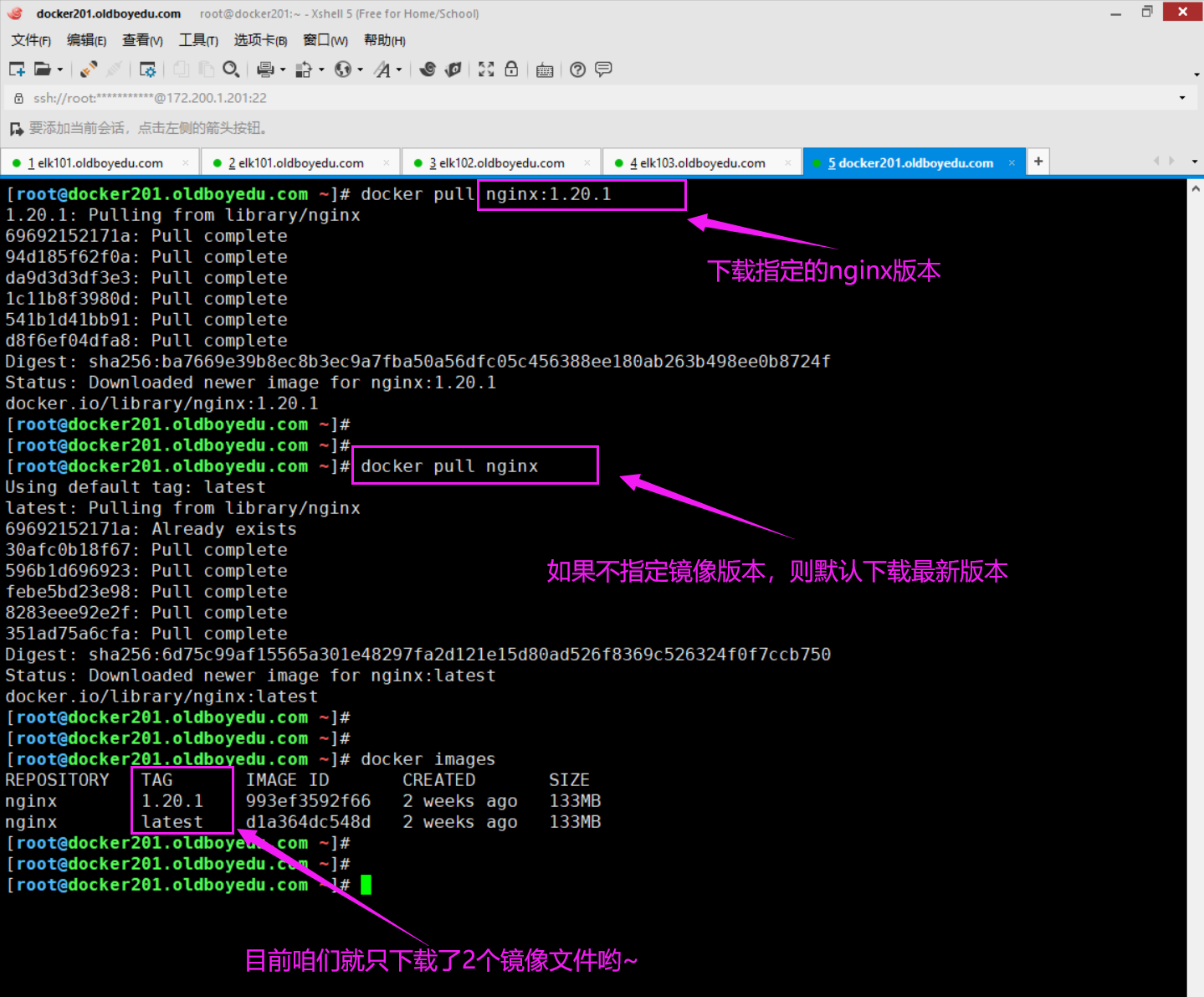Click the Find magnifier icon
Viewport: 1204px width, 997px height.
click(x=231, y=69)
